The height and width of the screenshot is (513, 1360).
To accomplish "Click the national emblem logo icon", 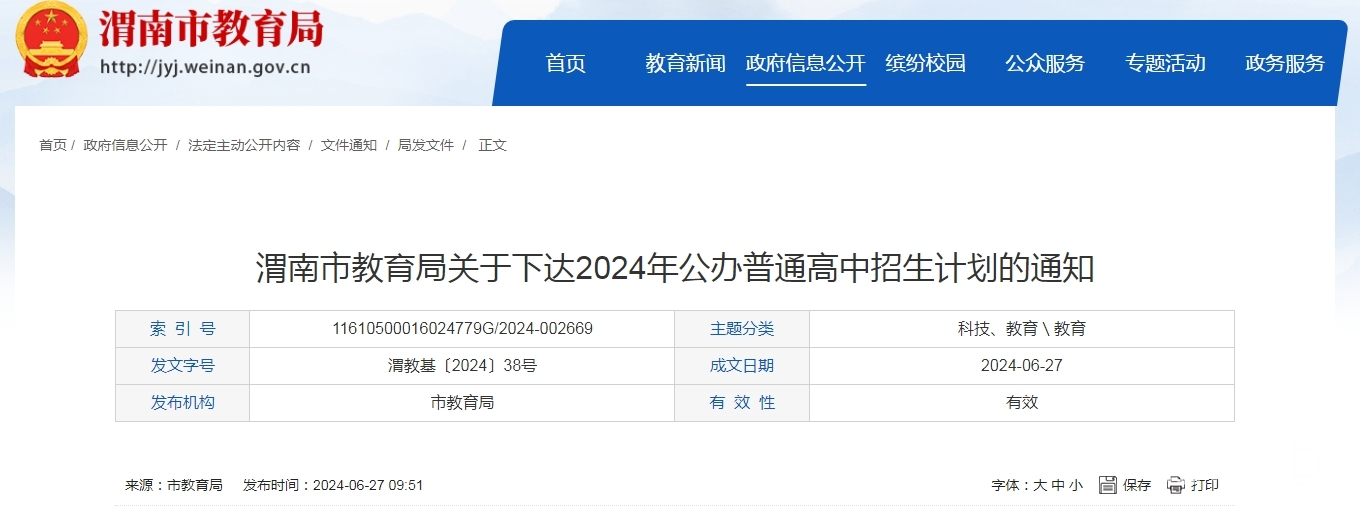I will click(x=52, y=40).
